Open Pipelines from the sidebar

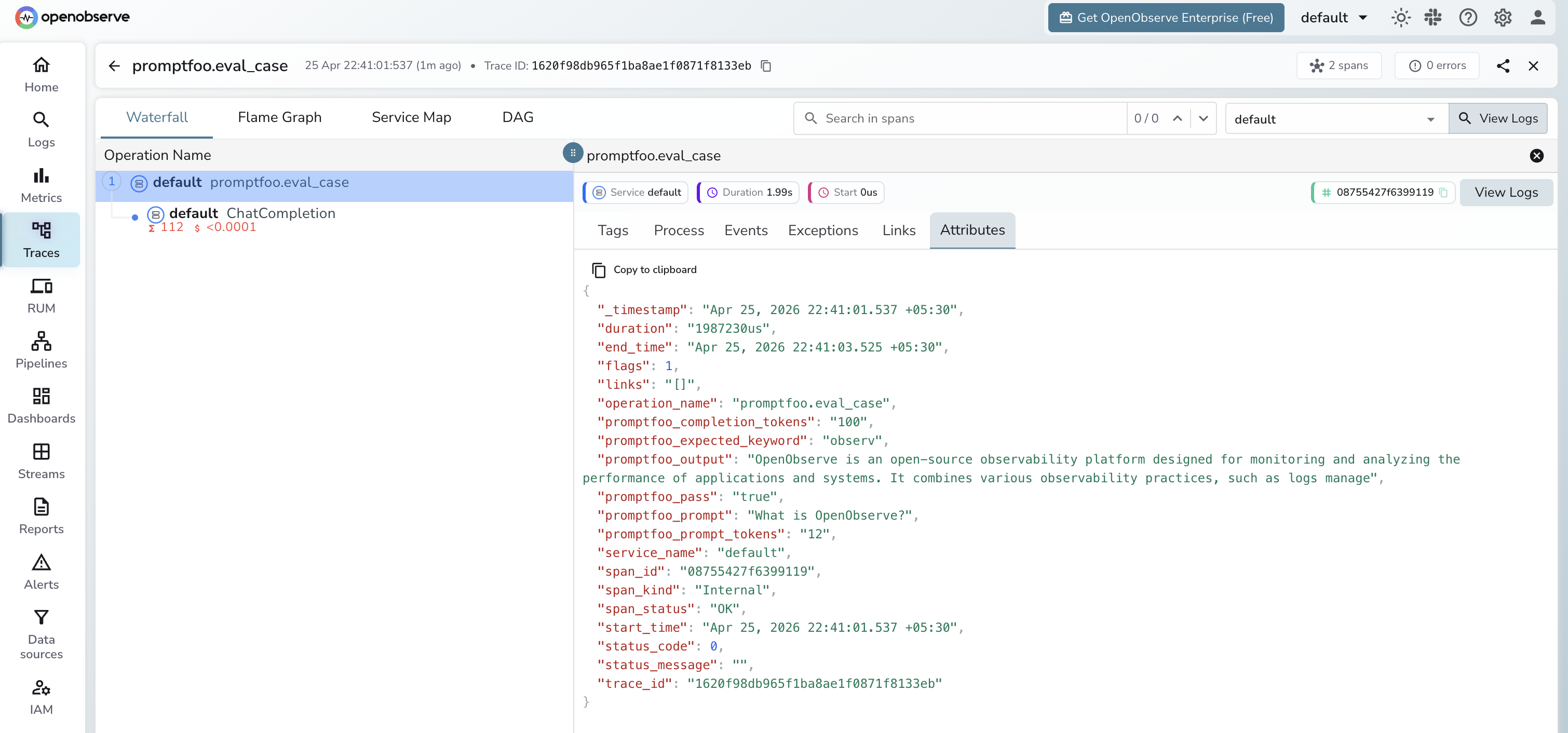(41, 349)
